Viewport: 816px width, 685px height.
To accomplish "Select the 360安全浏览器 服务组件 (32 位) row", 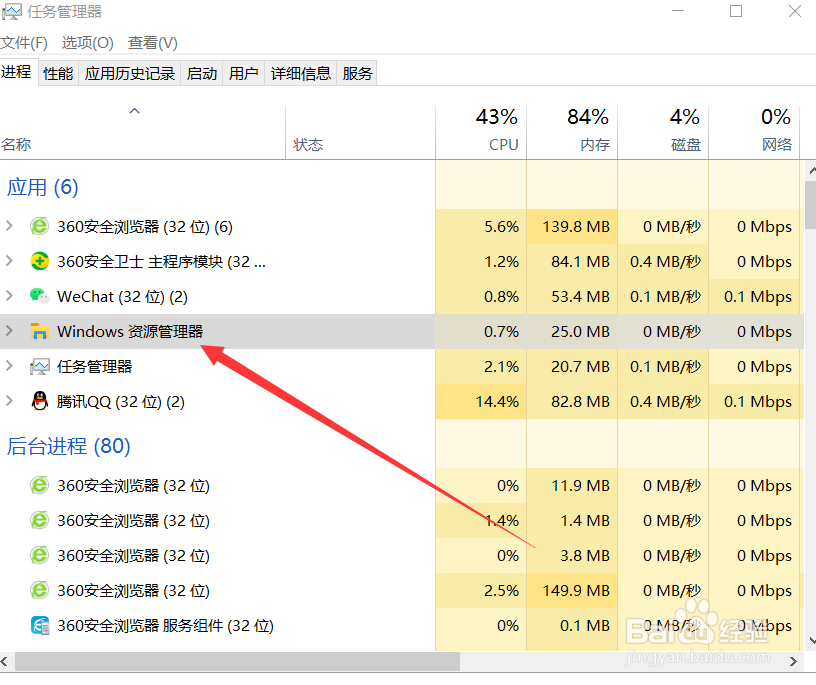I will [400, 625].
